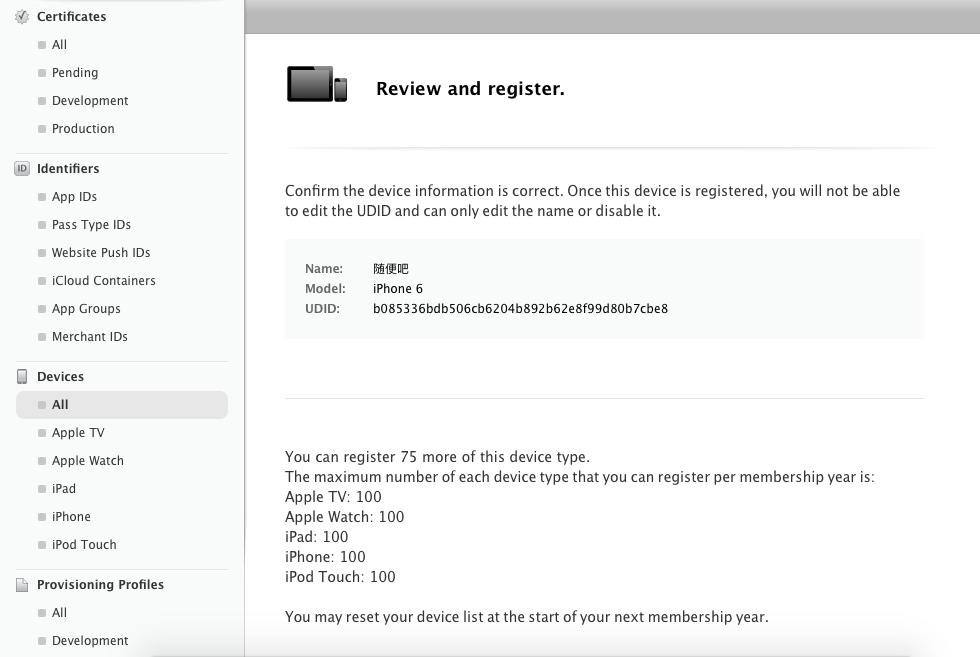The width and height of the screenshot is (980, 657).
Task: Open Development under Provisioning Profiles
Action: tap(90, 641)
